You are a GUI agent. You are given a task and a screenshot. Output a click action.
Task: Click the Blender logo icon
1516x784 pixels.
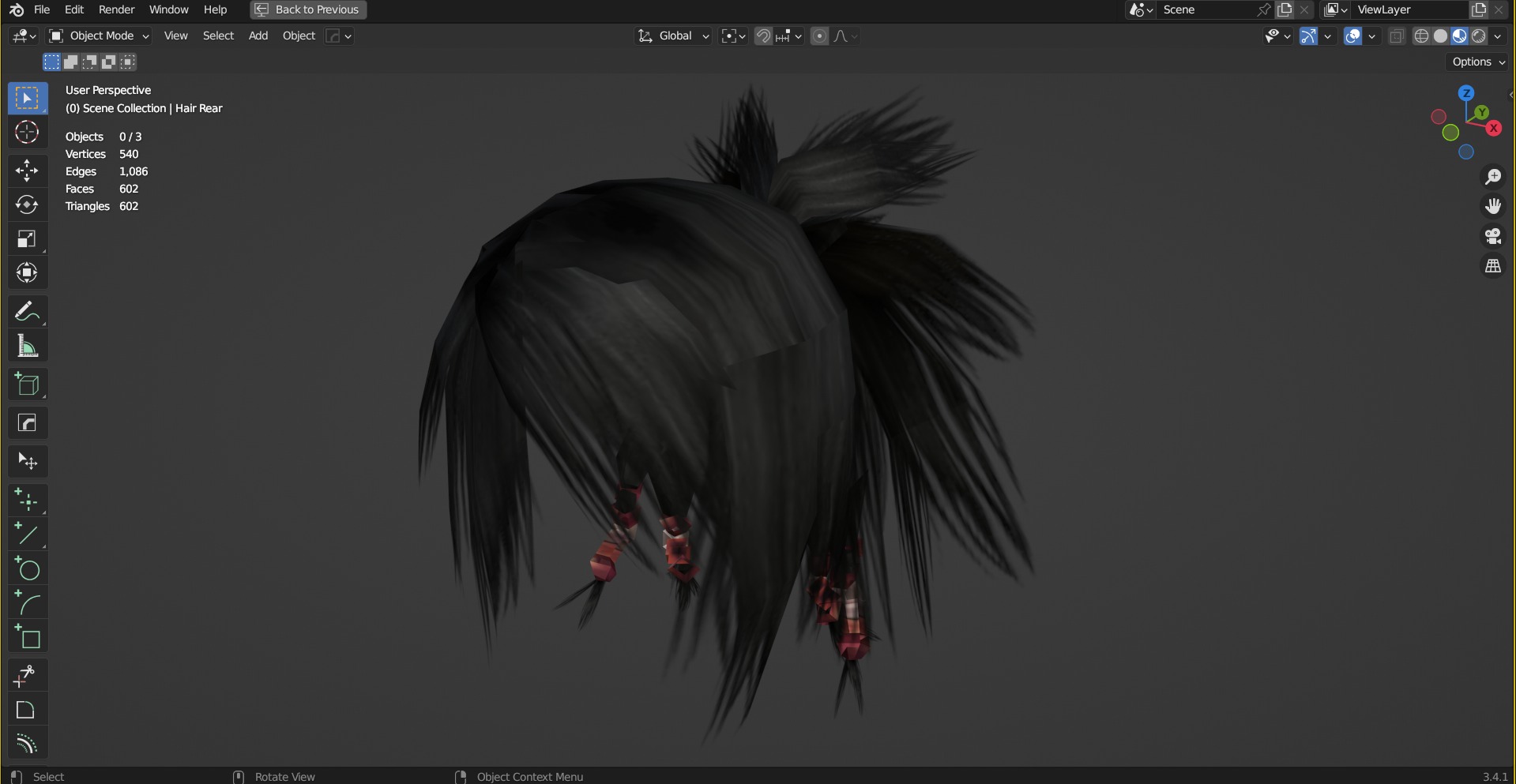[x=17, y=9]
